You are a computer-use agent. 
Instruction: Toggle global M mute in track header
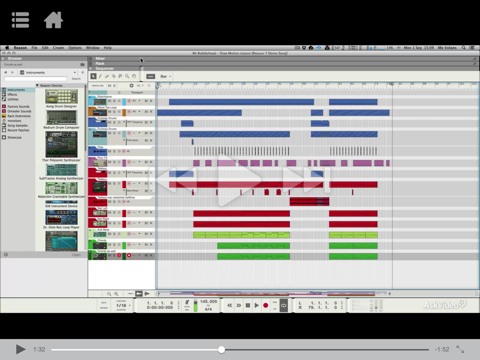[x=109, y=86]
